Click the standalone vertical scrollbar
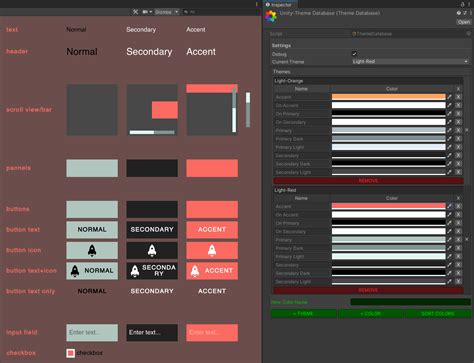Image resolution: width=474 pixels, height=363 pixels. (x=248, y=110)
